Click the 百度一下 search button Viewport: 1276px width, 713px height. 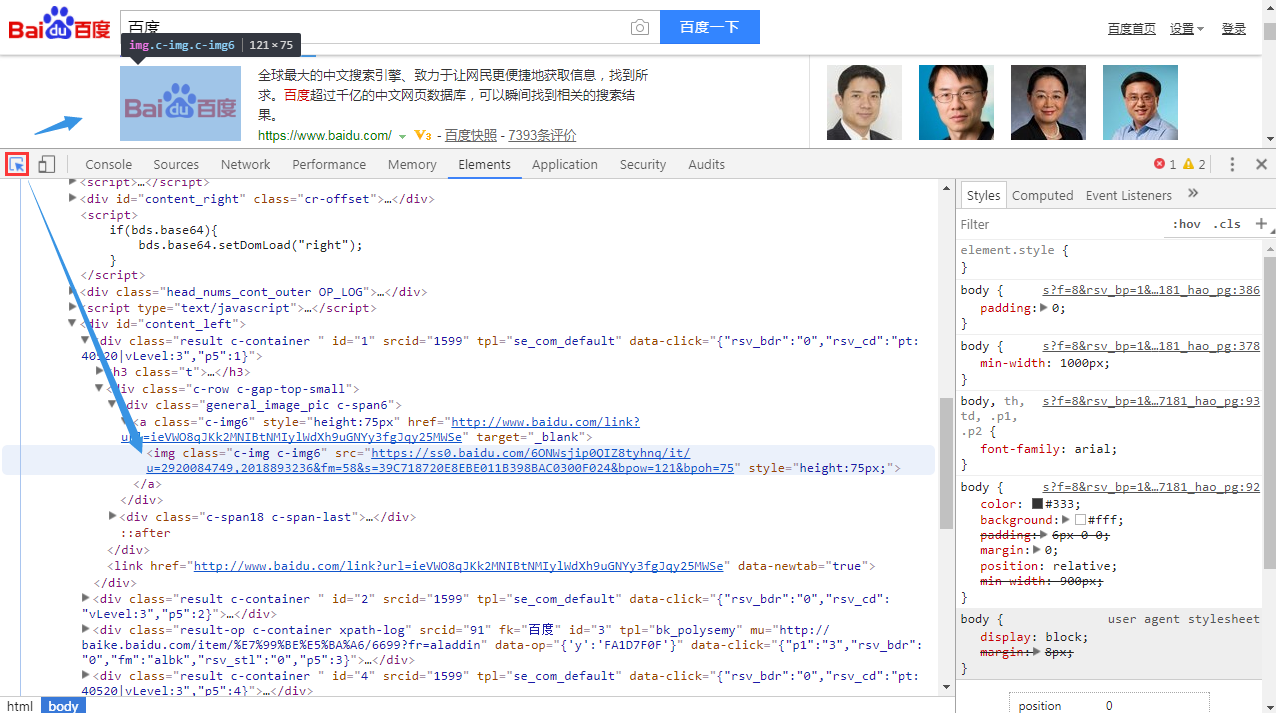coord(709,27)
